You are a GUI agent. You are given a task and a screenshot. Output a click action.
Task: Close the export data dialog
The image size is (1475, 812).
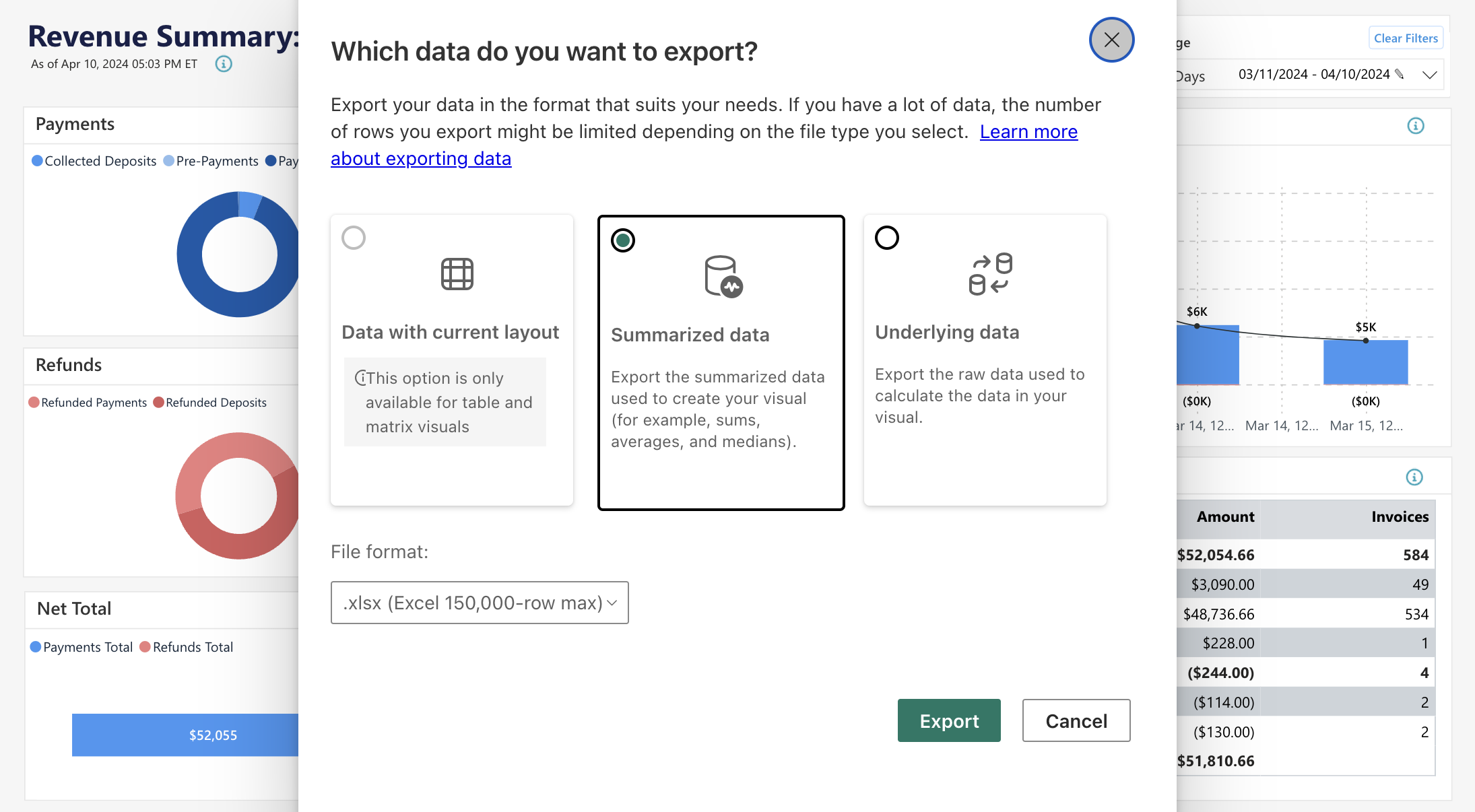[x=1111, y=40]
